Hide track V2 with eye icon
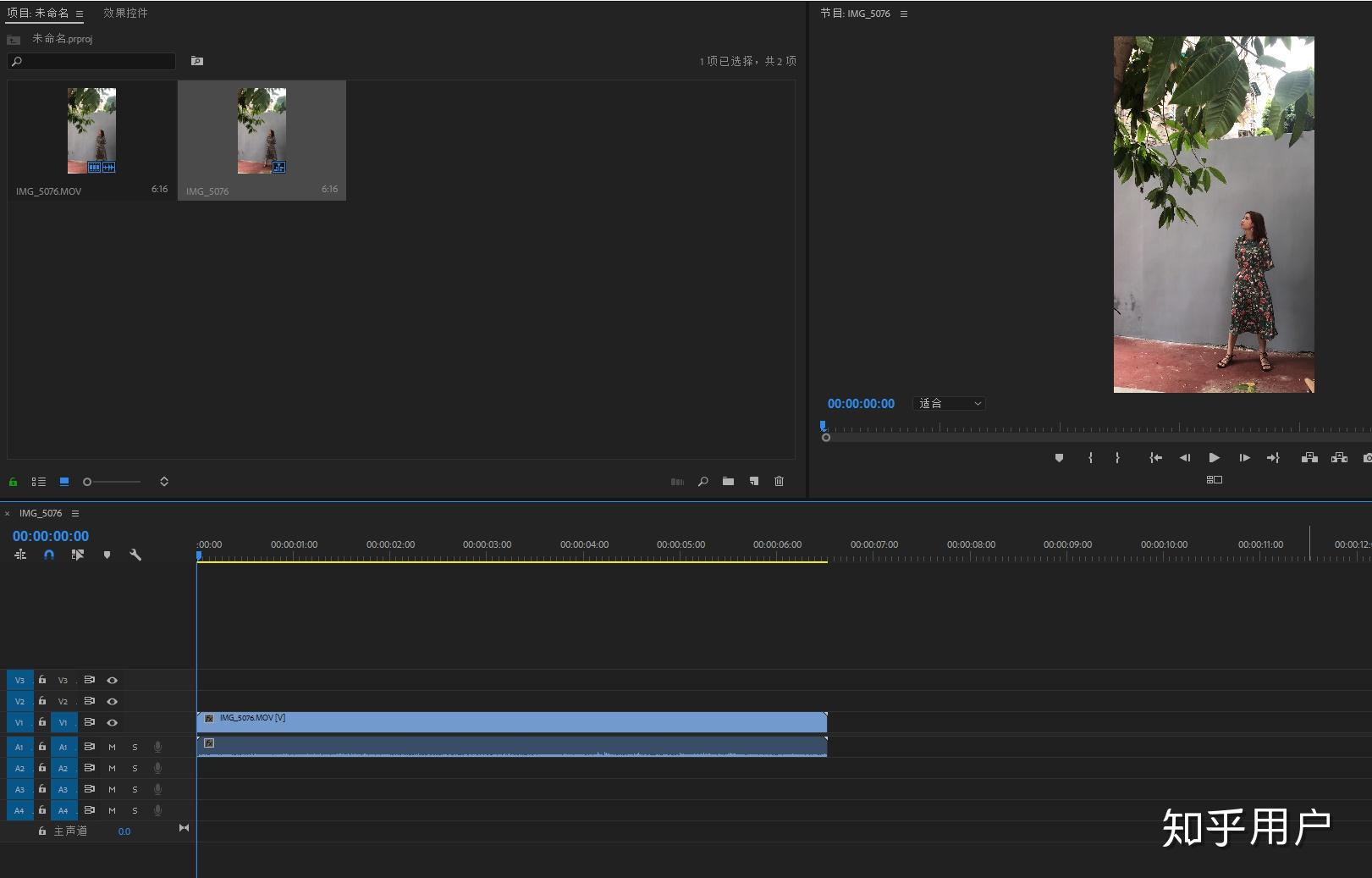 (x=112, y=701)
